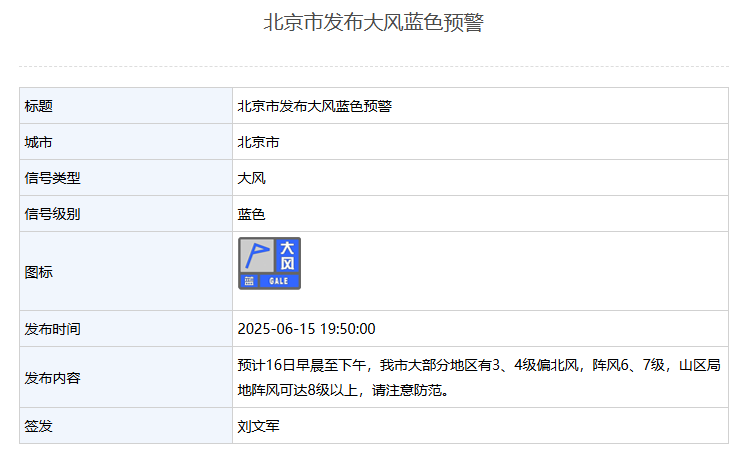Viewport: 744px width, 458px height.
Task: Click the 发布内容 row label
Action: point(52,378)
